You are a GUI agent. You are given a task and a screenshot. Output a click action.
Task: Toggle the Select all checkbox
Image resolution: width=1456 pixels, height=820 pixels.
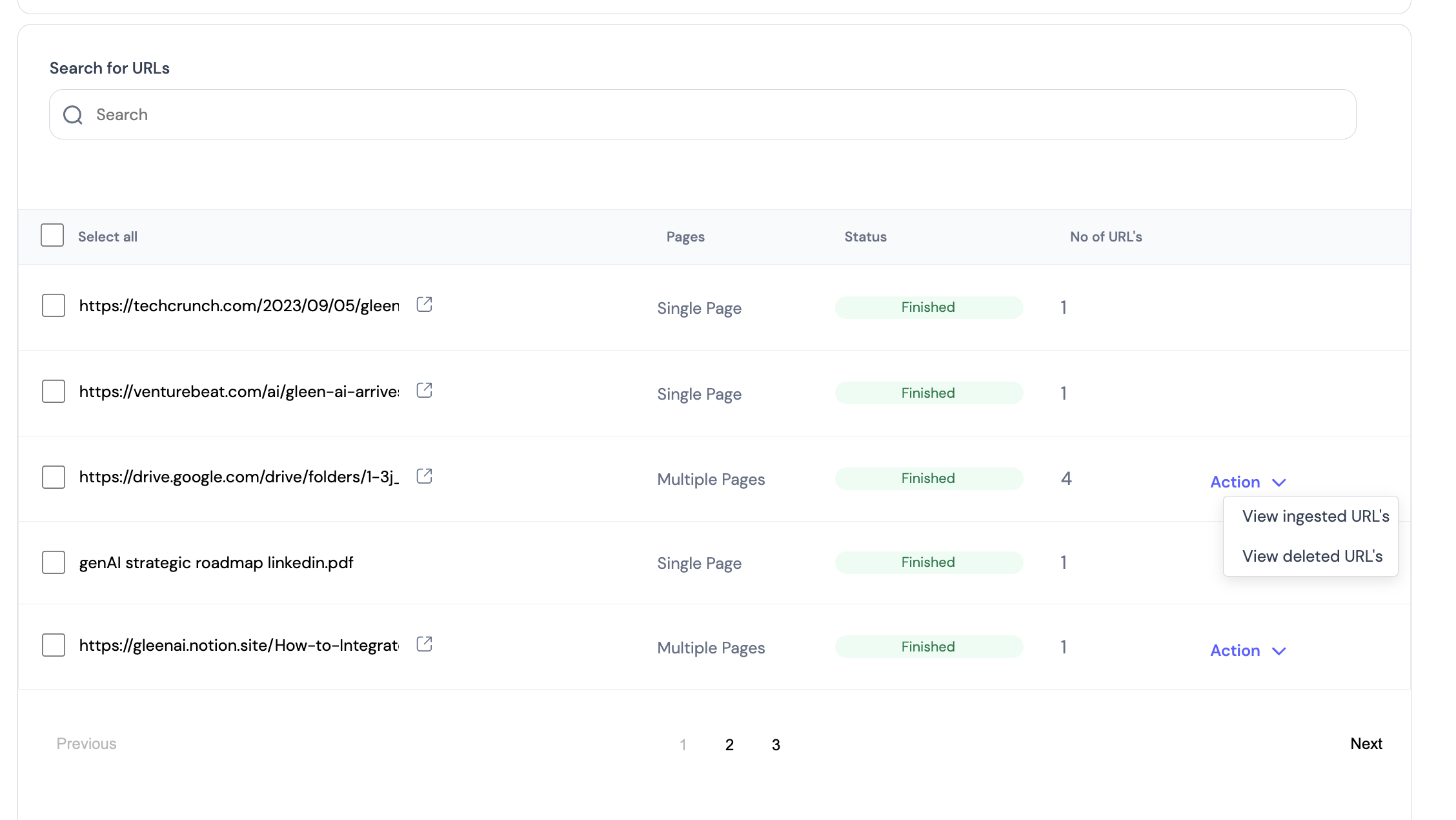[x=52, y=236]
